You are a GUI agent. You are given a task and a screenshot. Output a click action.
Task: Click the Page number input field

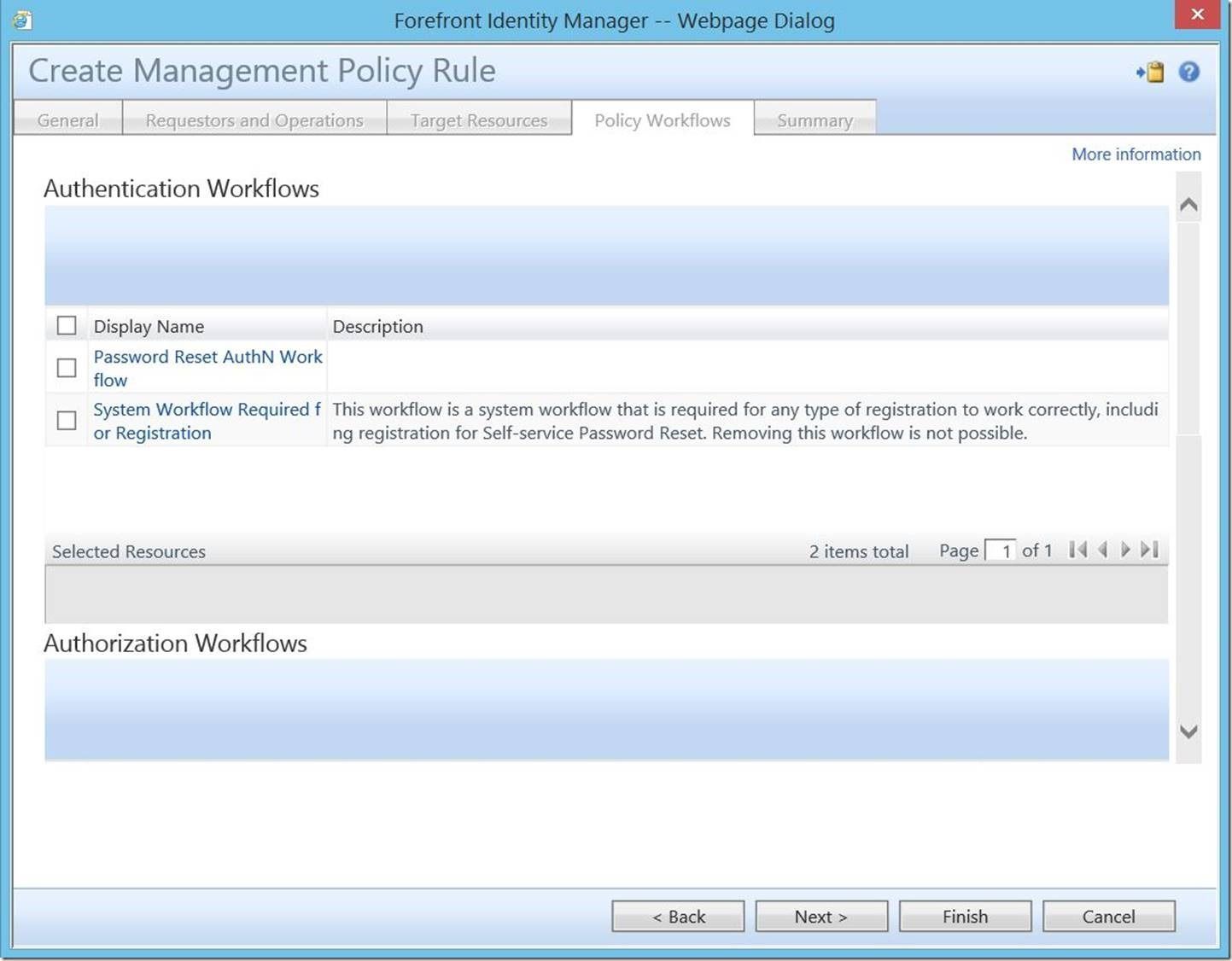[1001, 550]
